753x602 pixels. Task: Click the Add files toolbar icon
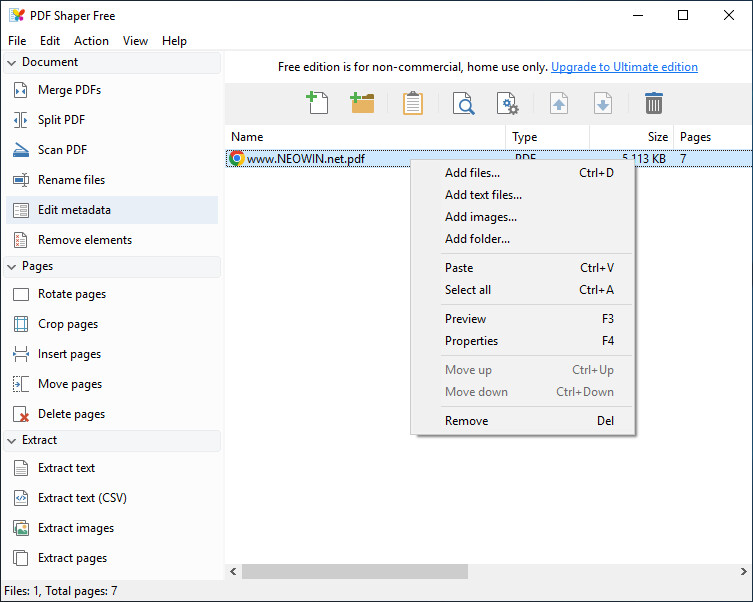coord(317,103)
